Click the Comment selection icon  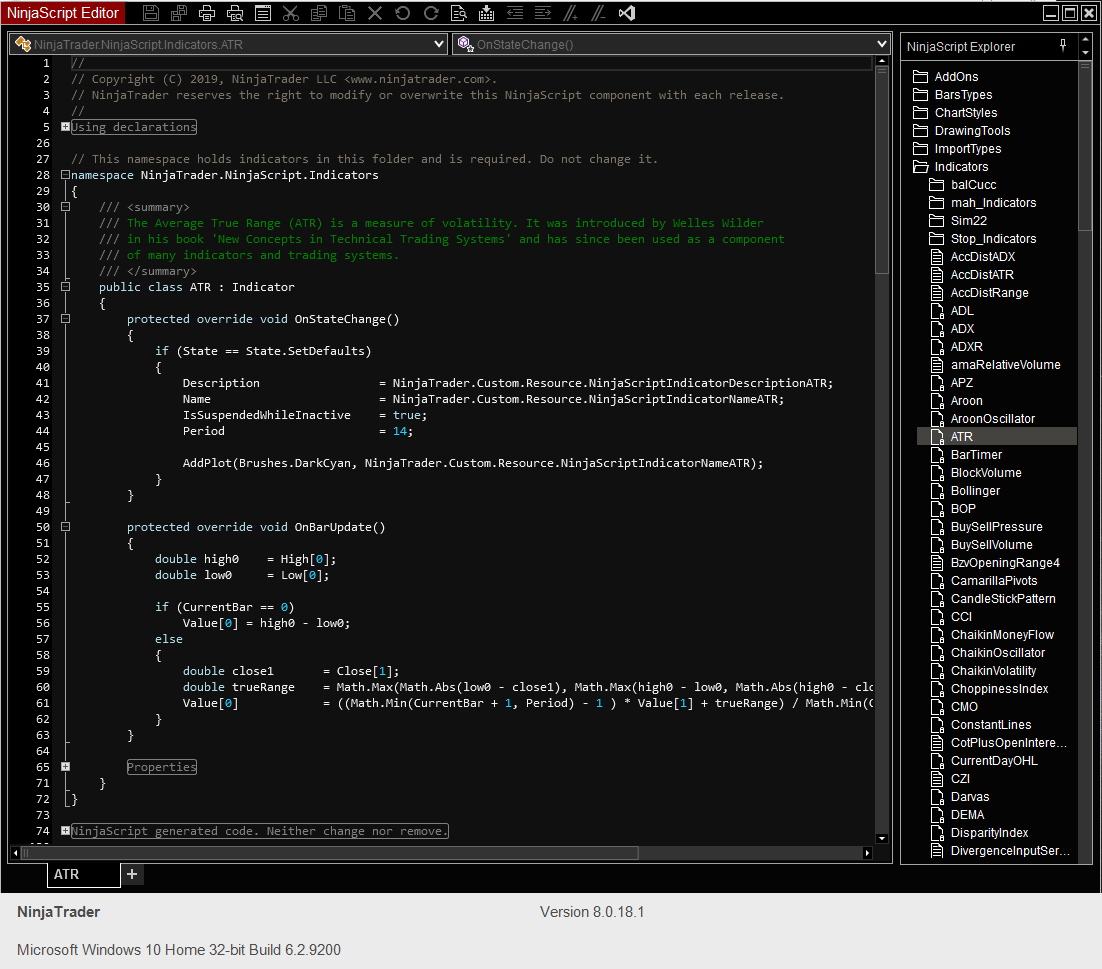click(571, 13)
